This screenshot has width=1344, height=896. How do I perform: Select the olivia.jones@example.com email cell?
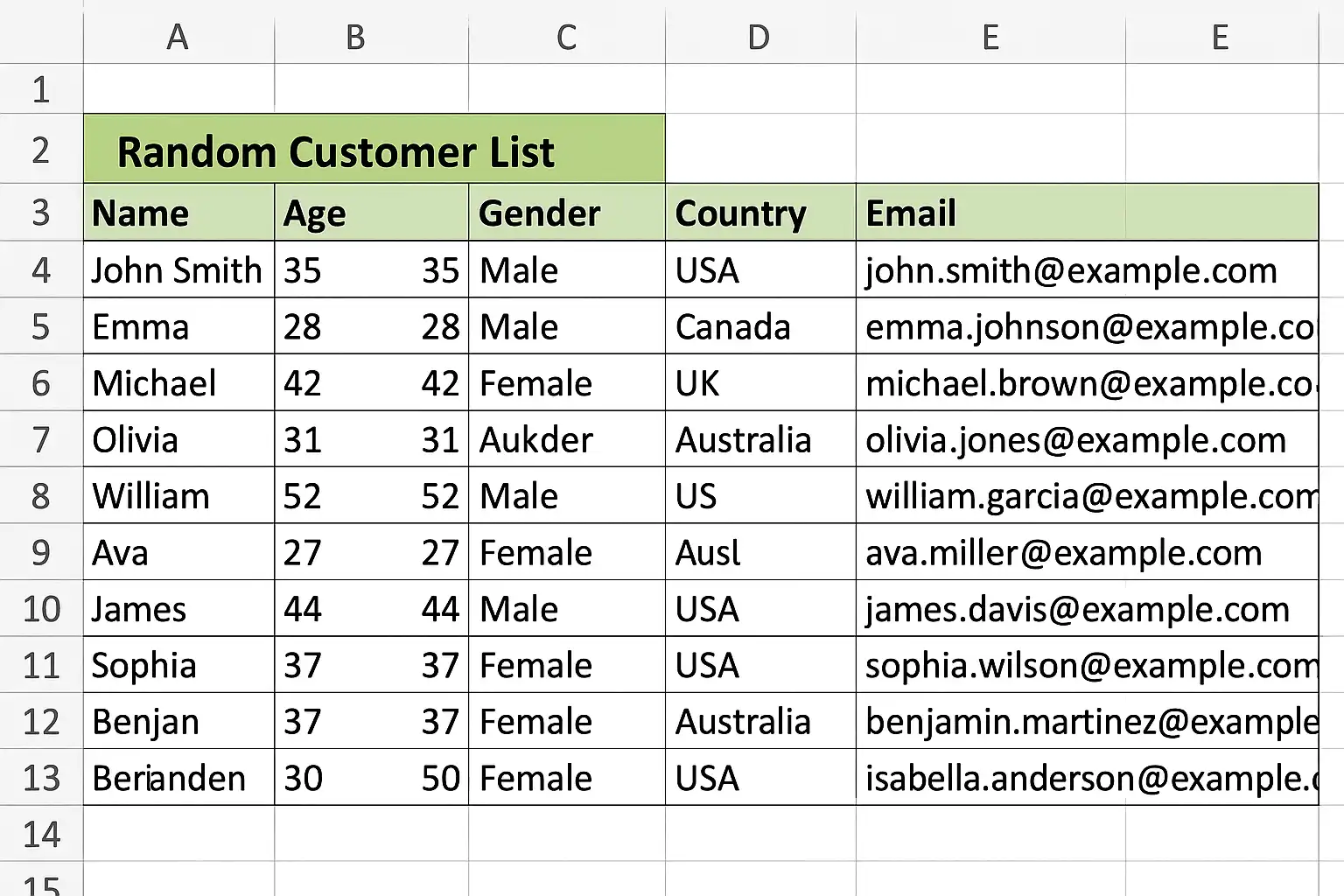[1085, 439]
